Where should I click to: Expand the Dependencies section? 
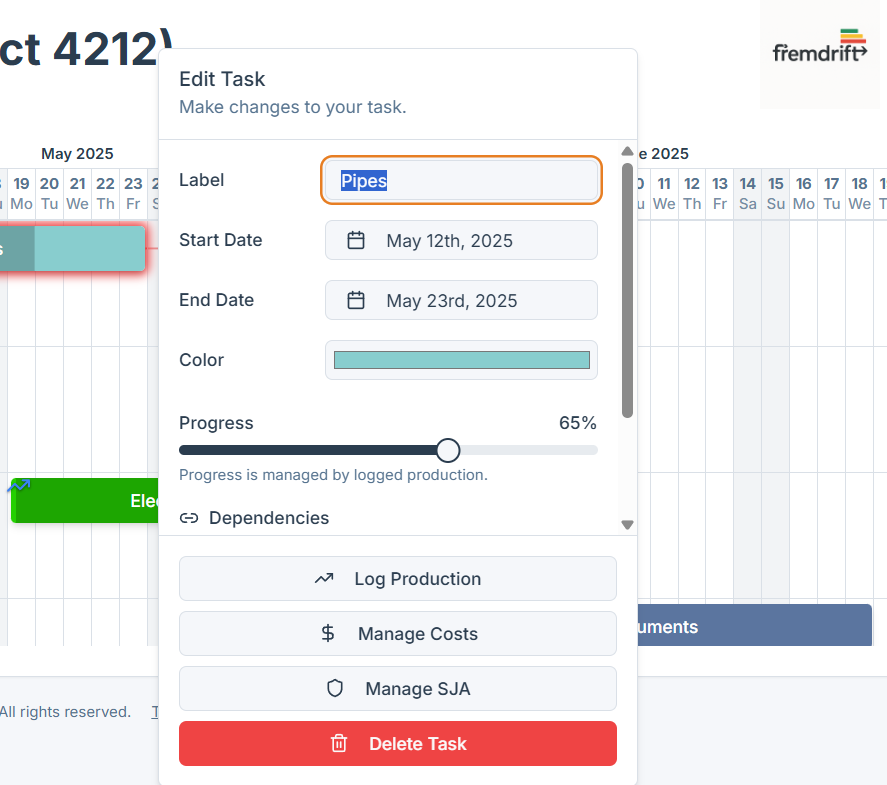pos(269,518)
